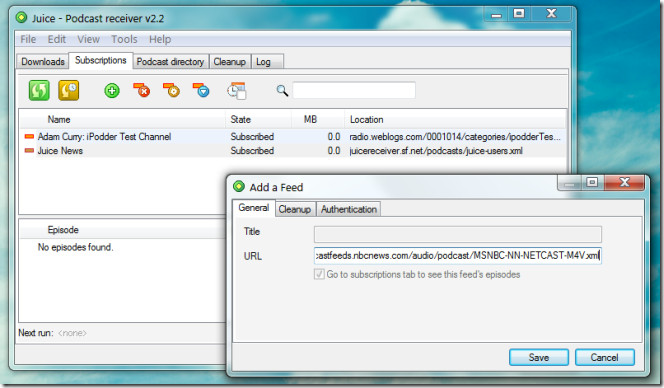Close the Add a Feed dialog
664x388 pixels.
point(624,182)
